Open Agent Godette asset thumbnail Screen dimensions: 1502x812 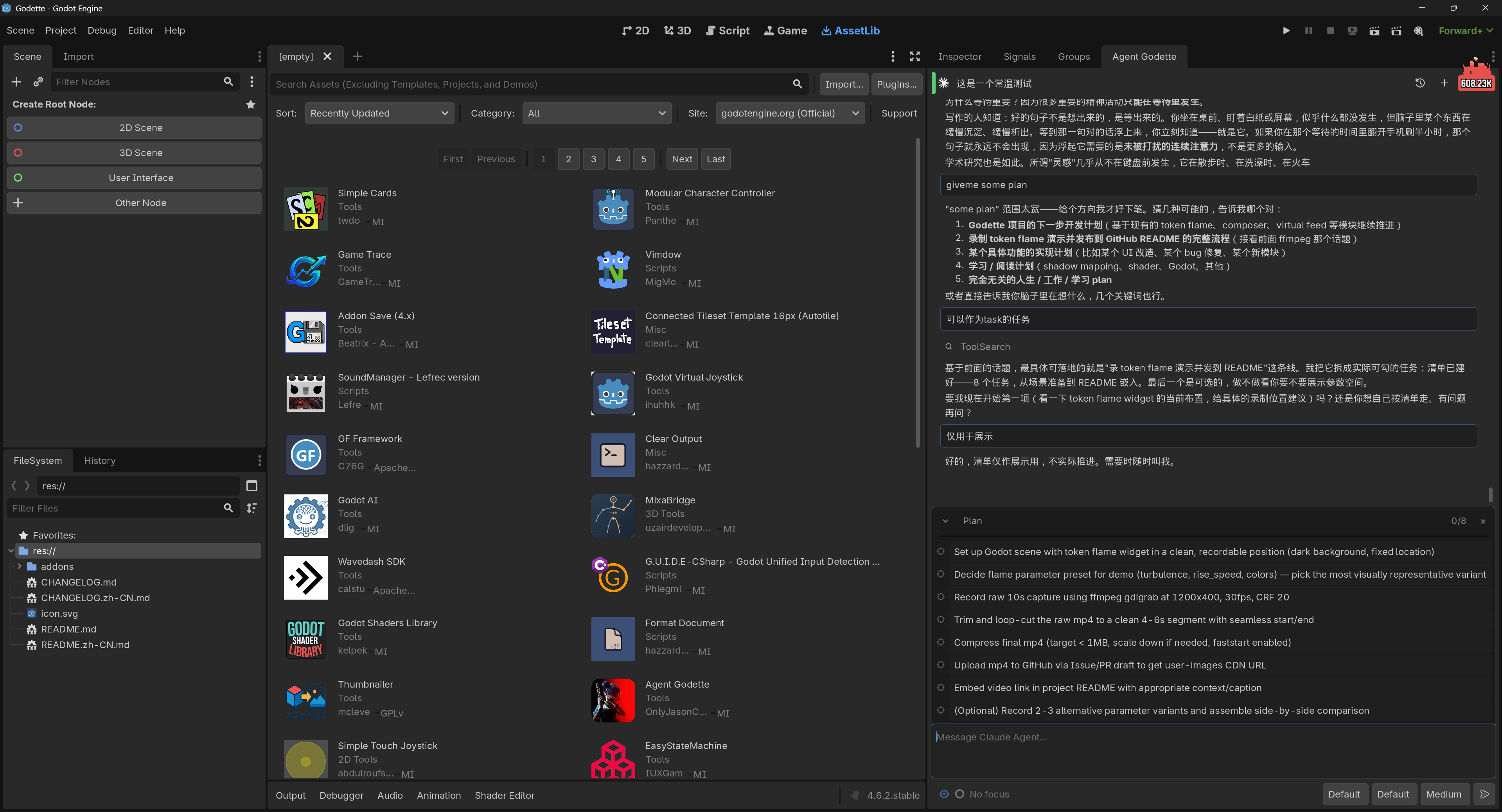(613, 700)
